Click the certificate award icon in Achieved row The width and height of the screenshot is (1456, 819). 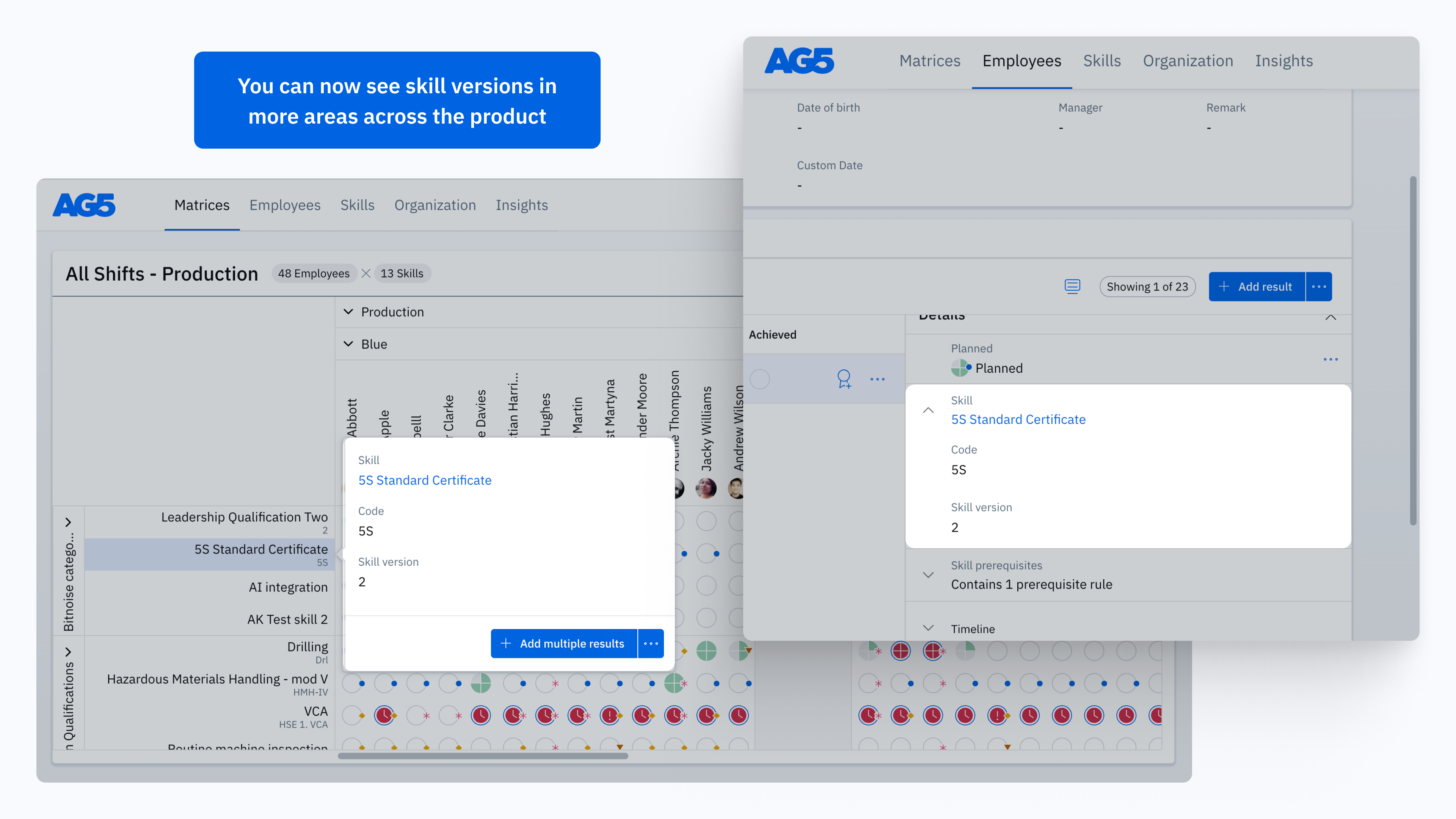[x=844, y=379]
